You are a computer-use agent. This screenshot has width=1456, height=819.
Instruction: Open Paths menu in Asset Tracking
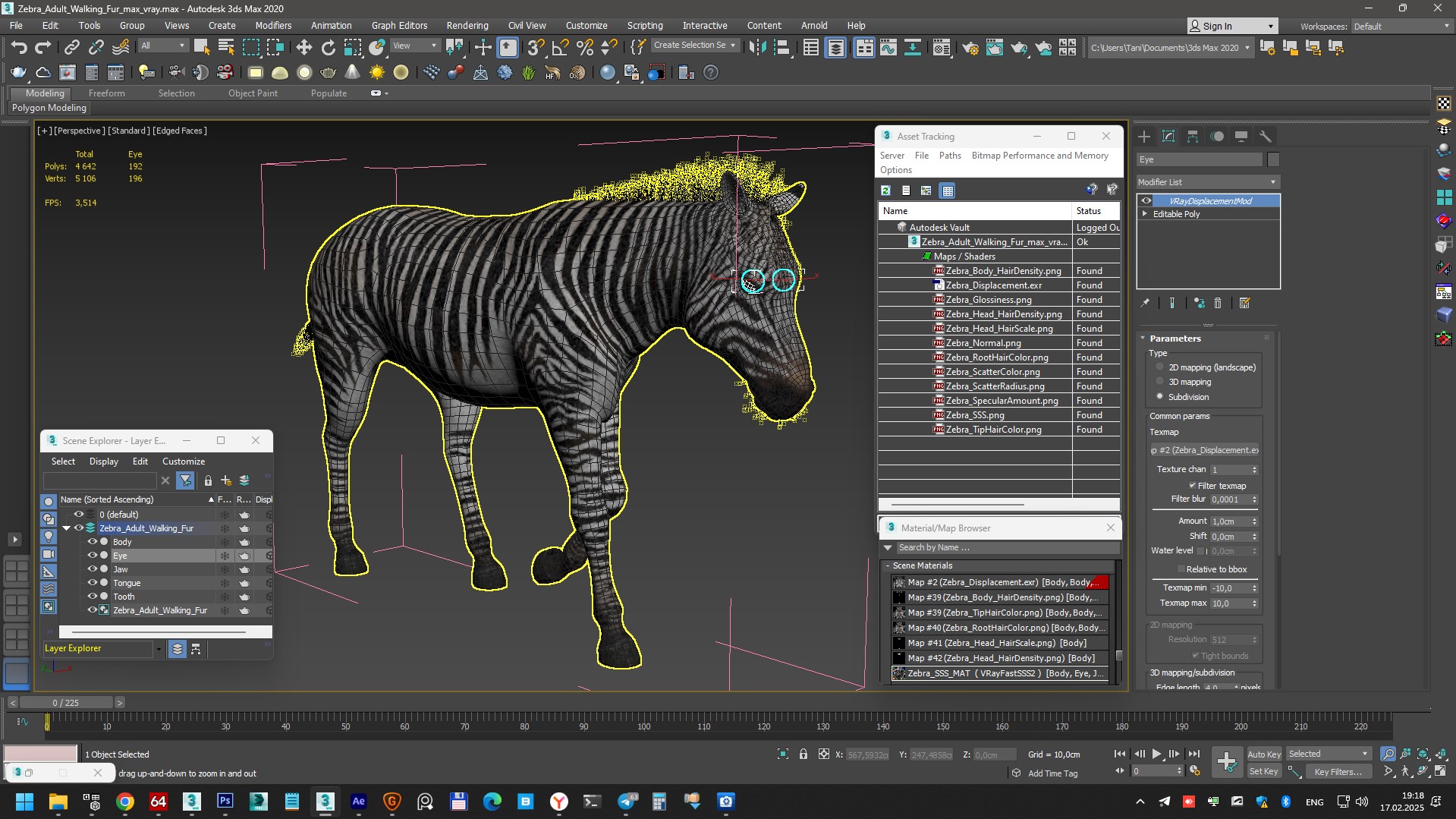tap(950, 156)
